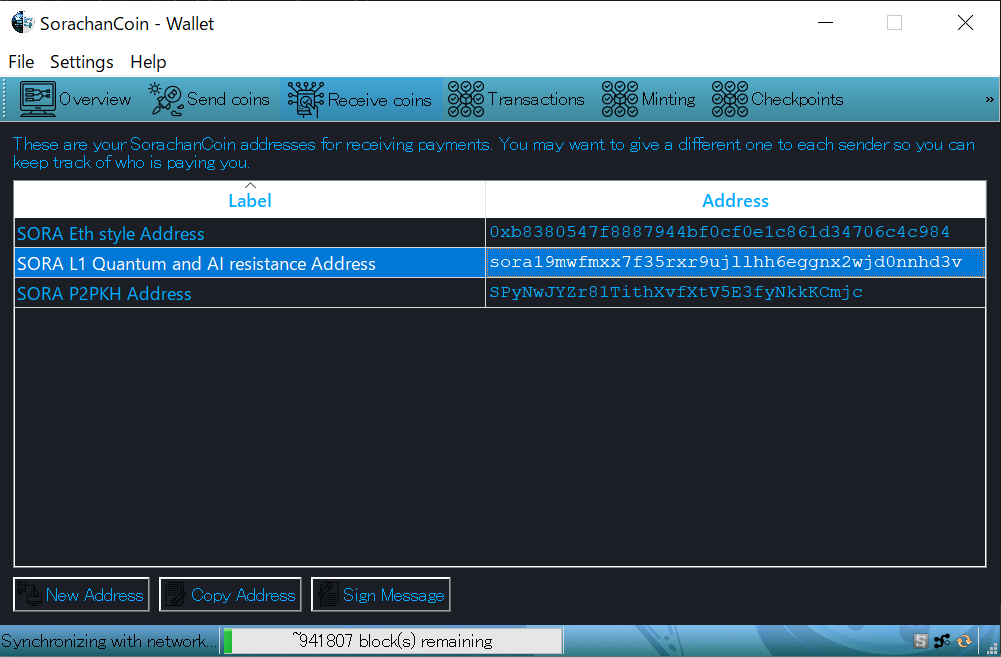Select the SORA L1 Quantum and AI resistance label
1001x658 pixels.
tap(250, 263)
